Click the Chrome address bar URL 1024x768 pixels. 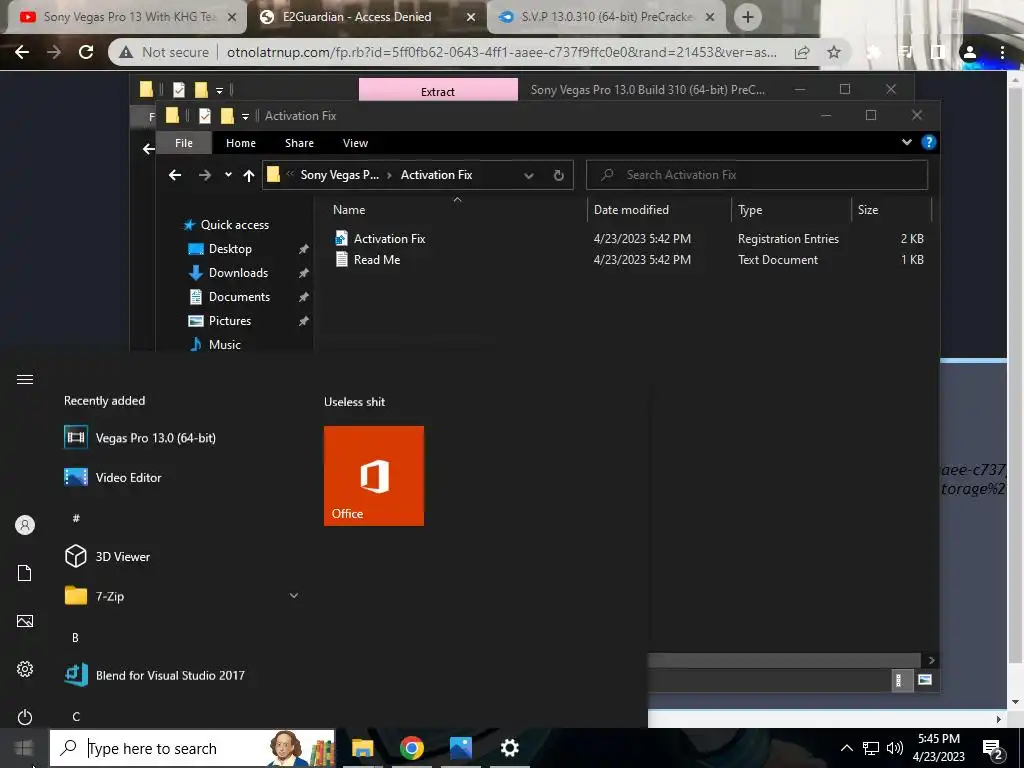502,52
